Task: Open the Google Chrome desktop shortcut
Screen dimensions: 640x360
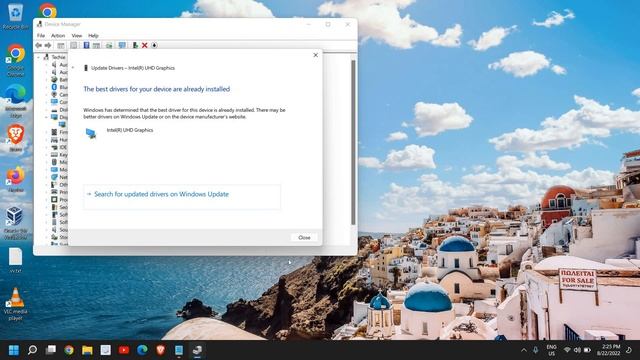Action: [x=16, y=61]
